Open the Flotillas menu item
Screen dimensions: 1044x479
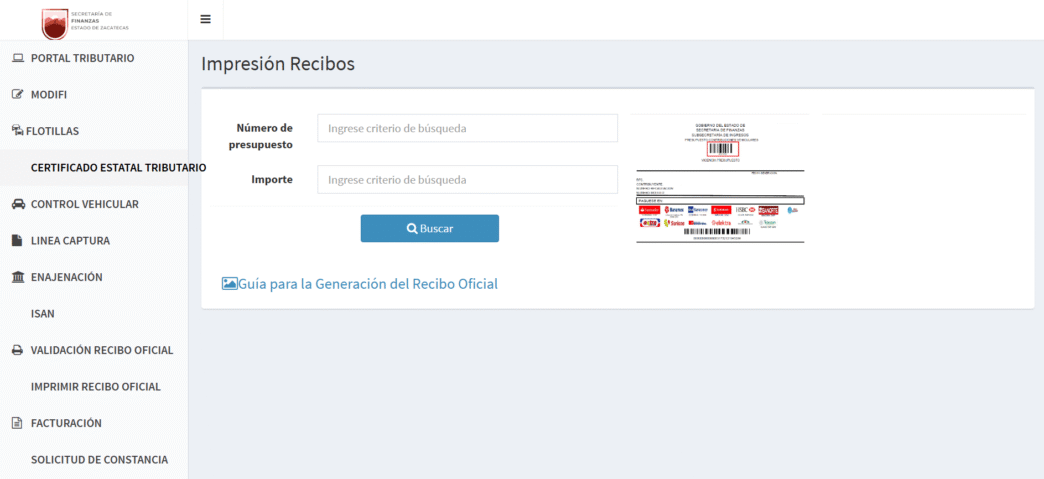pos(52,131)
